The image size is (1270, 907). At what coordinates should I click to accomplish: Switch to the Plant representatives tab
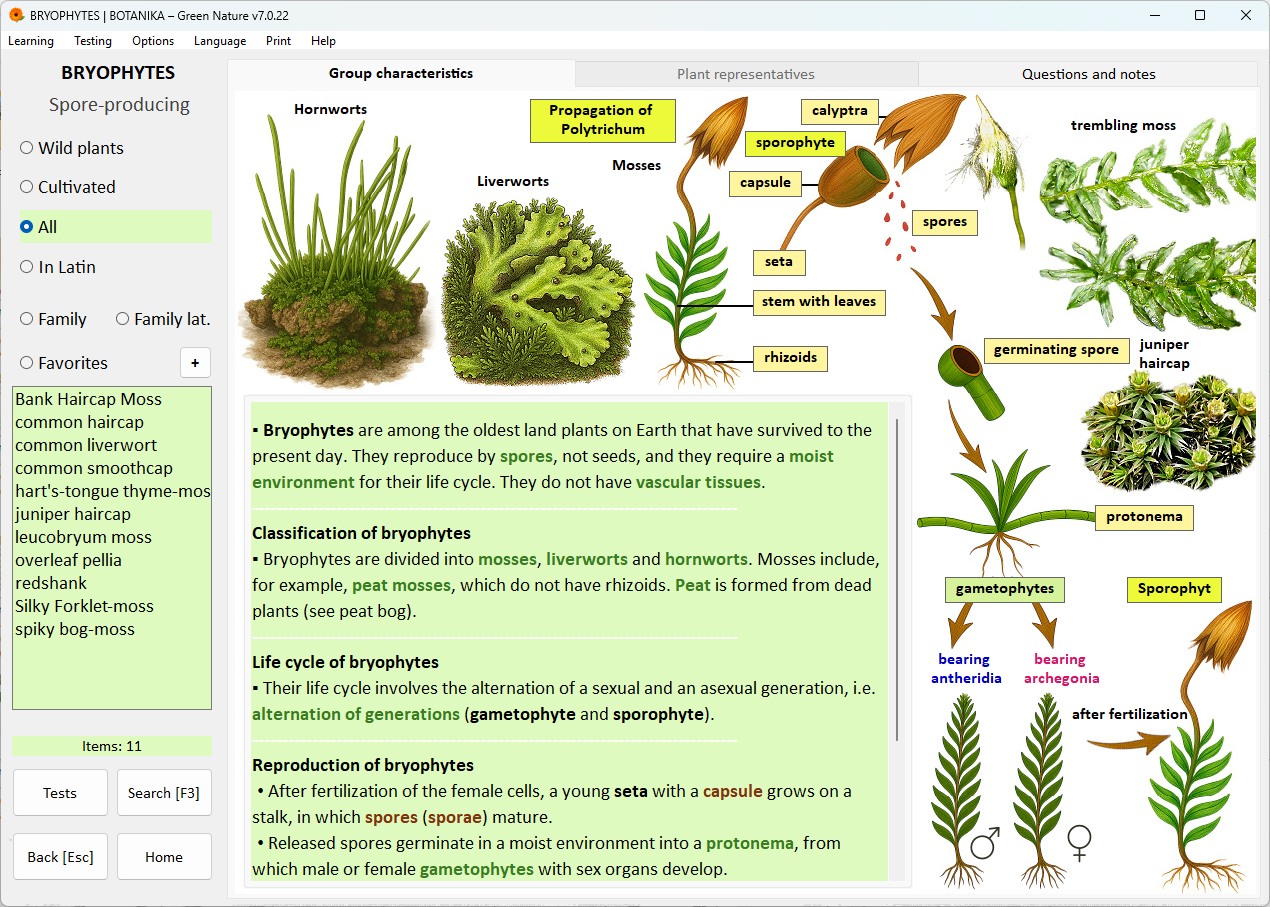(x=746, y=74)
